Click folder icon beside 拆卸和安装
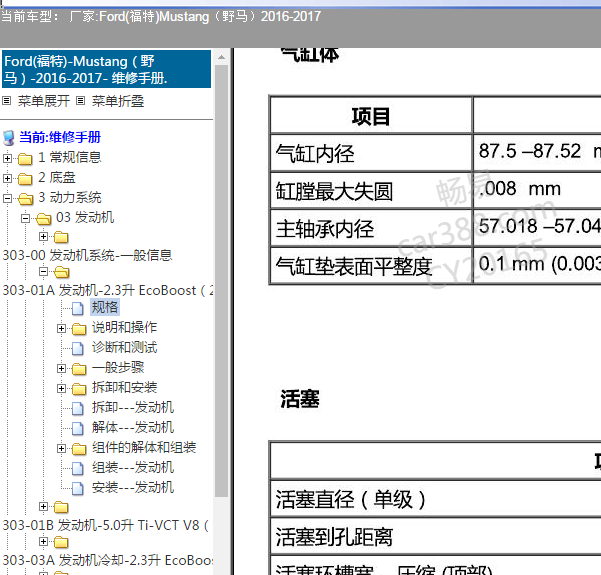601x575 pixels. [x=79, y=388]
